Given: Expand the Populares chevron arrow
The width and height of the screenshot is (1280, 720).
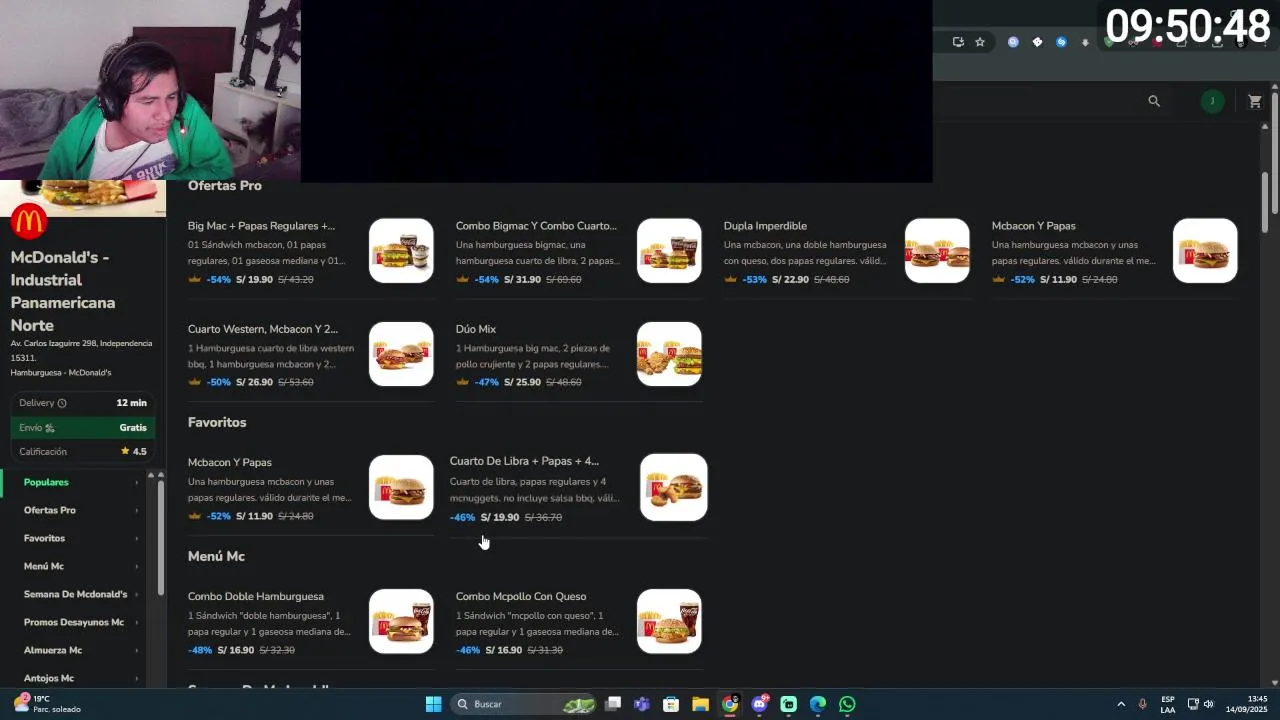Looking at the screenshot, I should click(137, 483).
